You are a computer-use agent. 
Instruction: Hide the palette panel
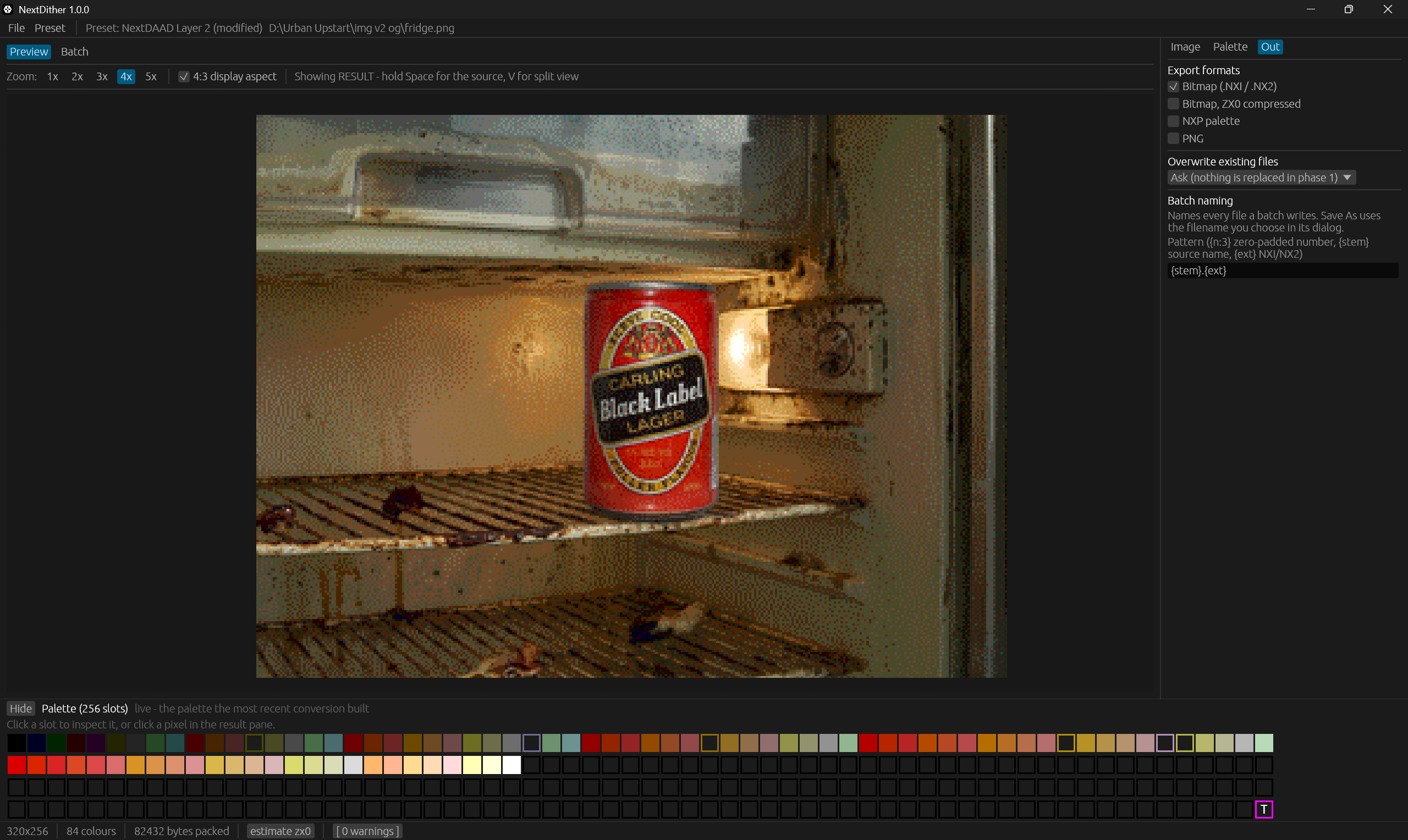pyautogui.click(x=21, y=709)
